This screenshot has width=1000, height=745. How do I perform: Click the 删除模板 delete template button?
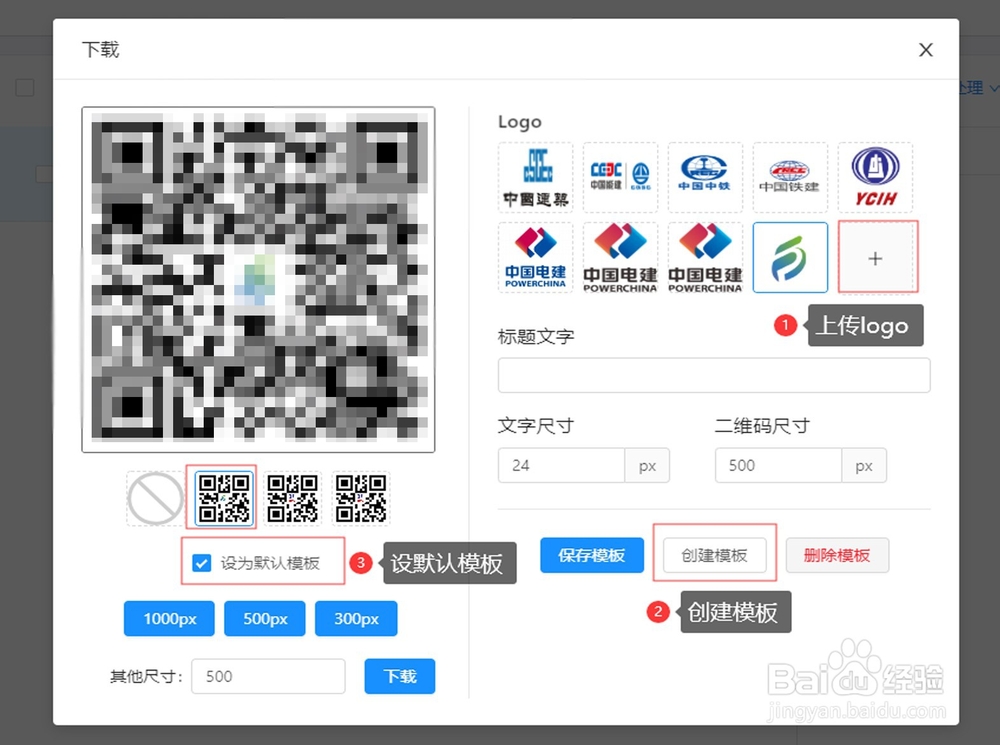pyautogui.click(x=837, y=555)
